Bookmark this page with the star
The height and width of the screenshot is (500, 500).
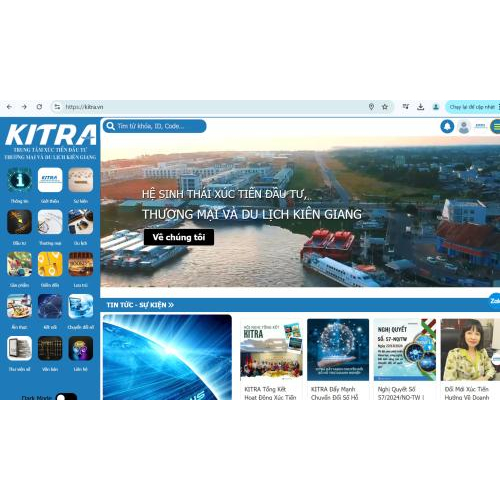[x=385, y=107]
